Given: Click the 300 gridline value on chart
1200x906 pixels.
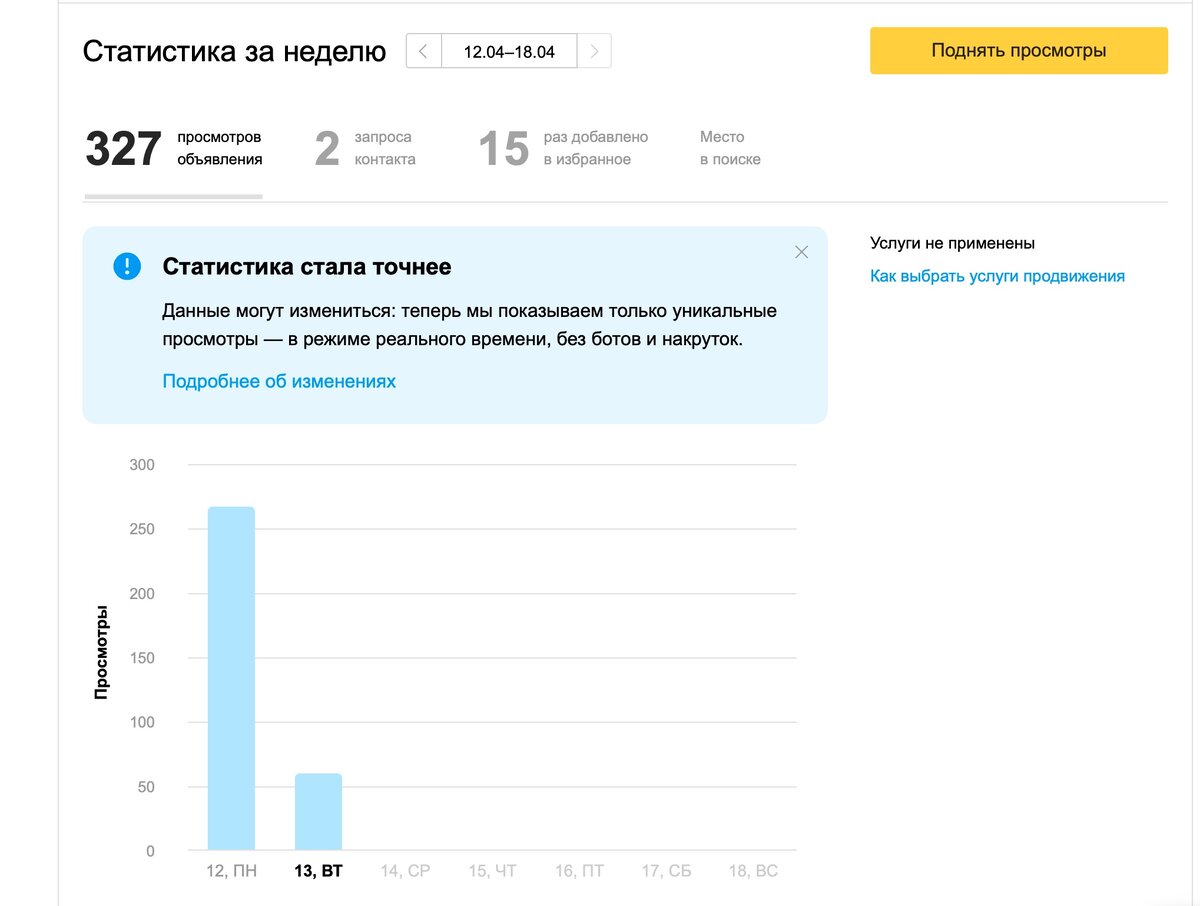Looking at the screenshot, I should pyautogui.click(x=141, y=464).
